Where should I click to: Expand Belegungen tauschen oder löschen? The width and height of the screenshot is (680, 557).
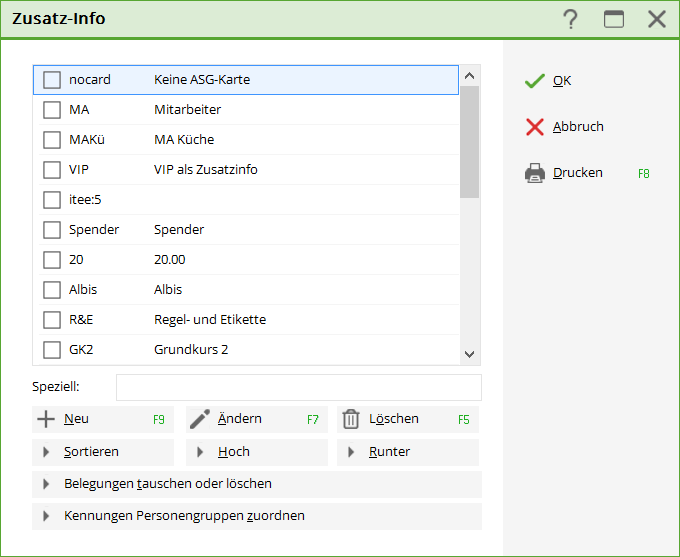(x=257, y=484)
